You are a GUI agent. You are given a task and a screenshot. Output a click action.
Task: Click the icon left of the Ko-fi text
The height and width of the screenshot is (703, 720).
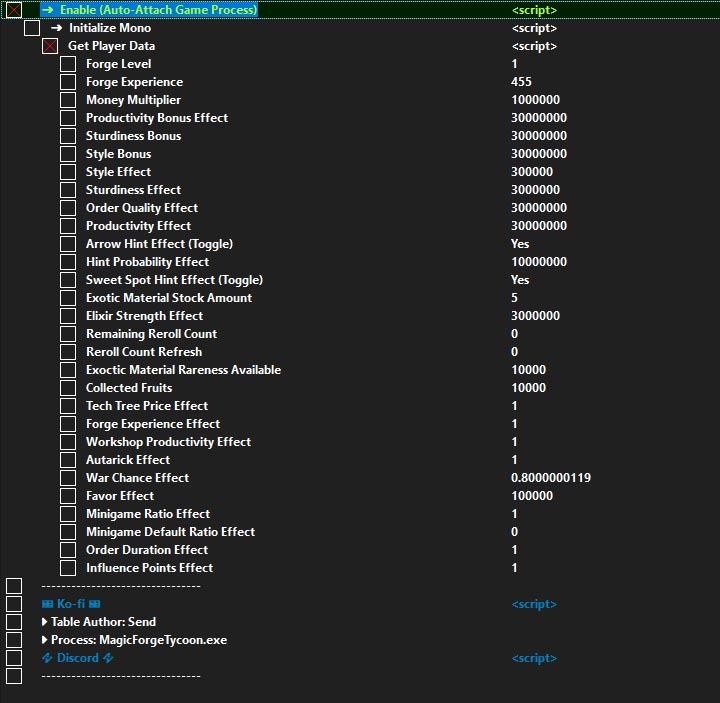coord(47,604)
